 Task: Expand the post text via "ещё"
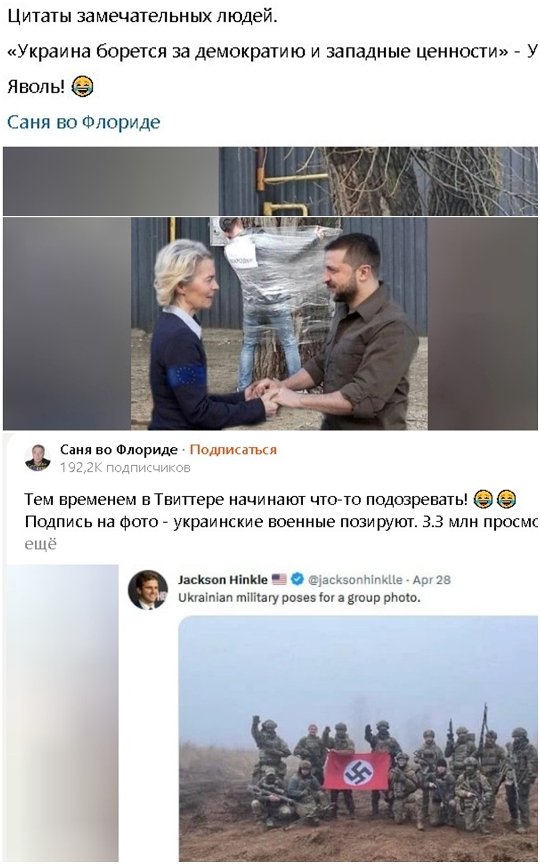tap(40, 545)
